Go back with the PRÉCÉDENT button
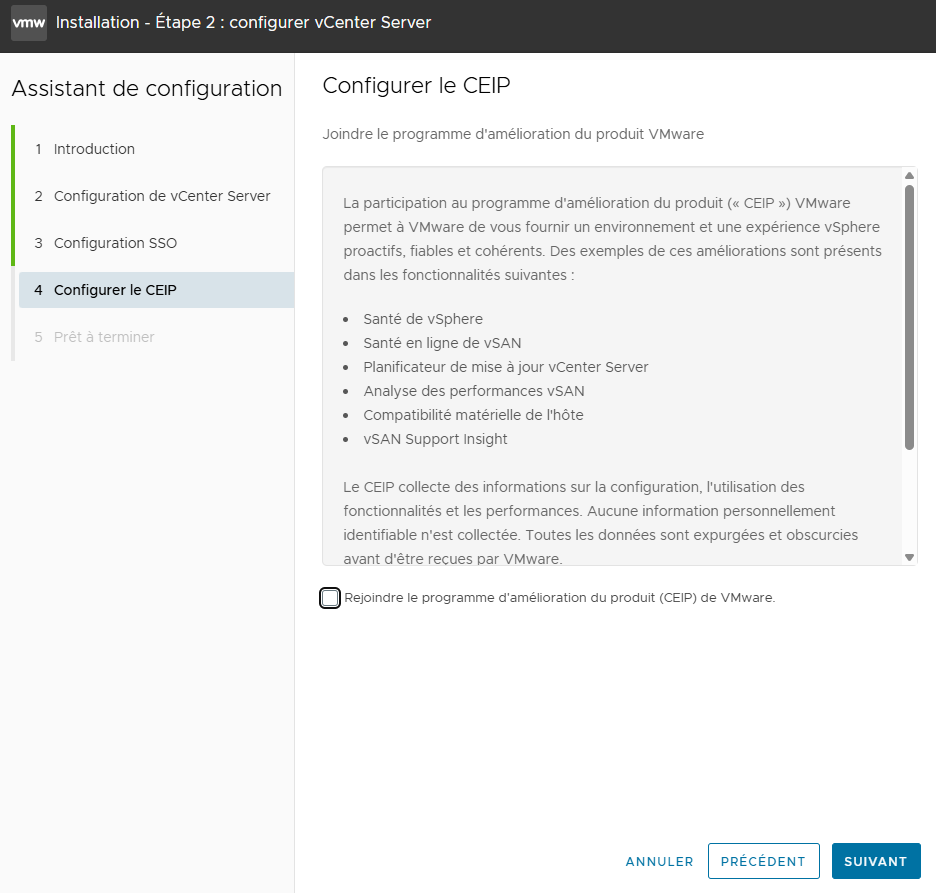 tap(763, 861)
